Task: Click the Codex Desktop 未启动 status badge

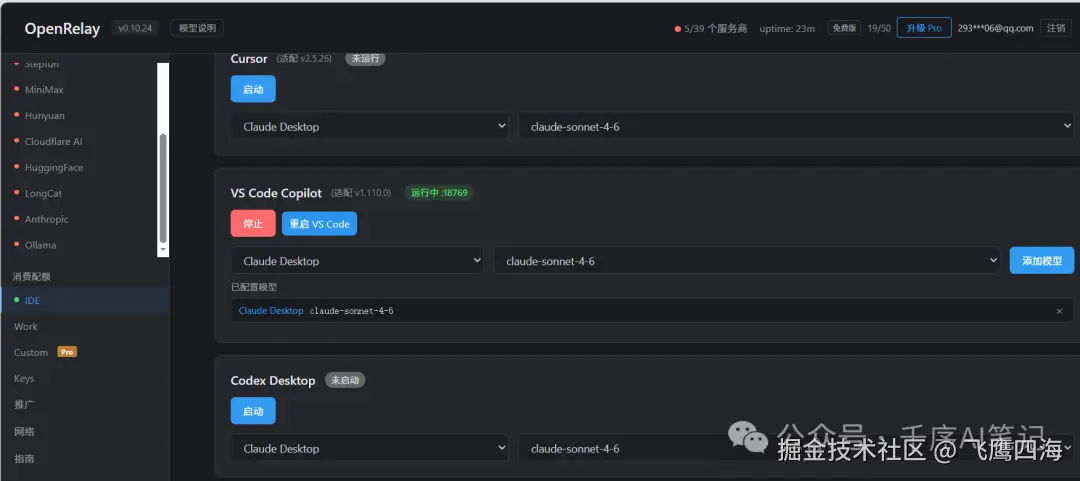Action: coord(344,380)
